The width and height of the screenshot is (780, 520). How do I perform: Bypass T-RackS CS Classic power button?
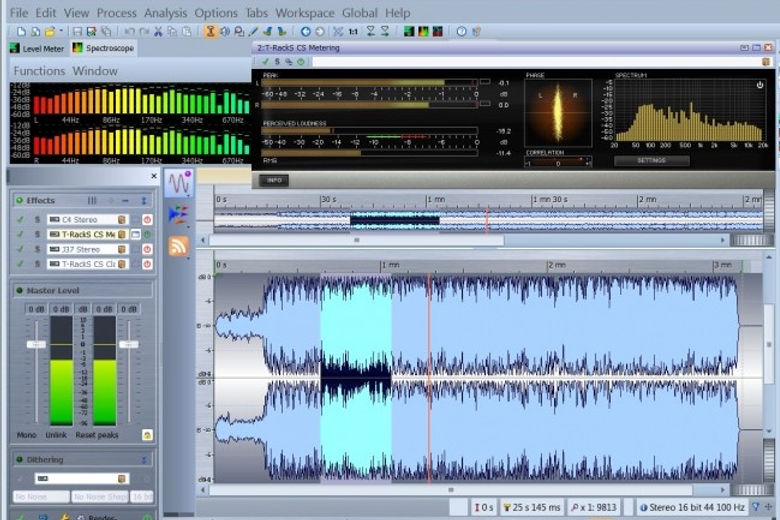(147, 264)
